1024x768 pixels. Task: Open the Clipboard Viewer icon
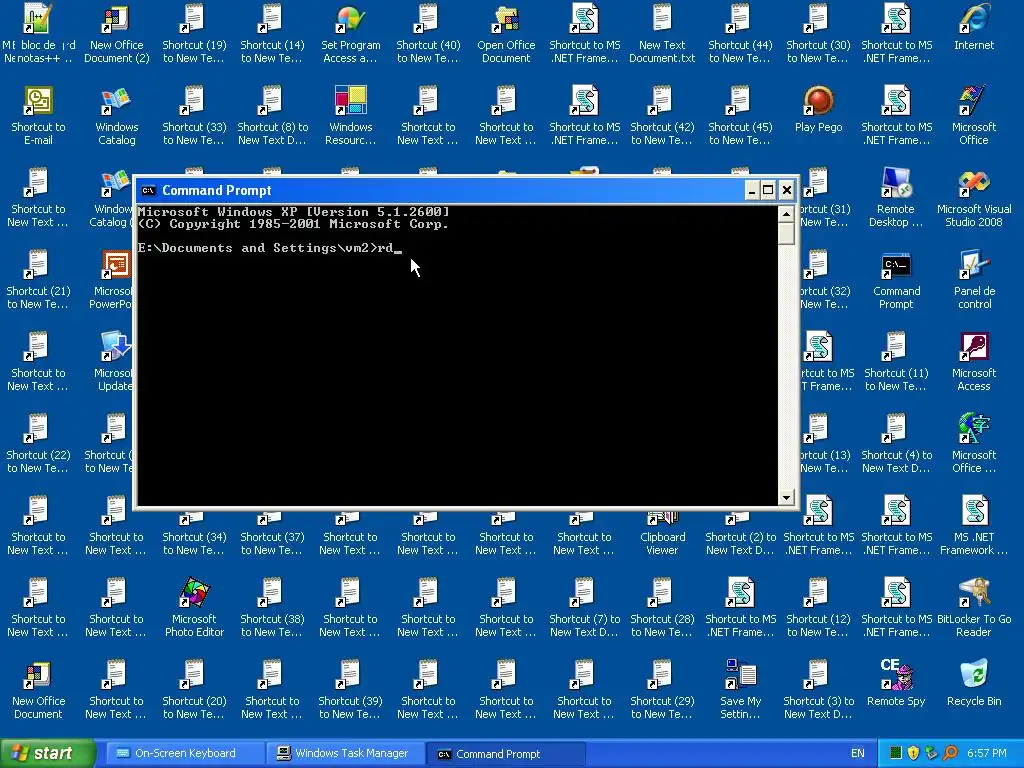coord(662,532)
